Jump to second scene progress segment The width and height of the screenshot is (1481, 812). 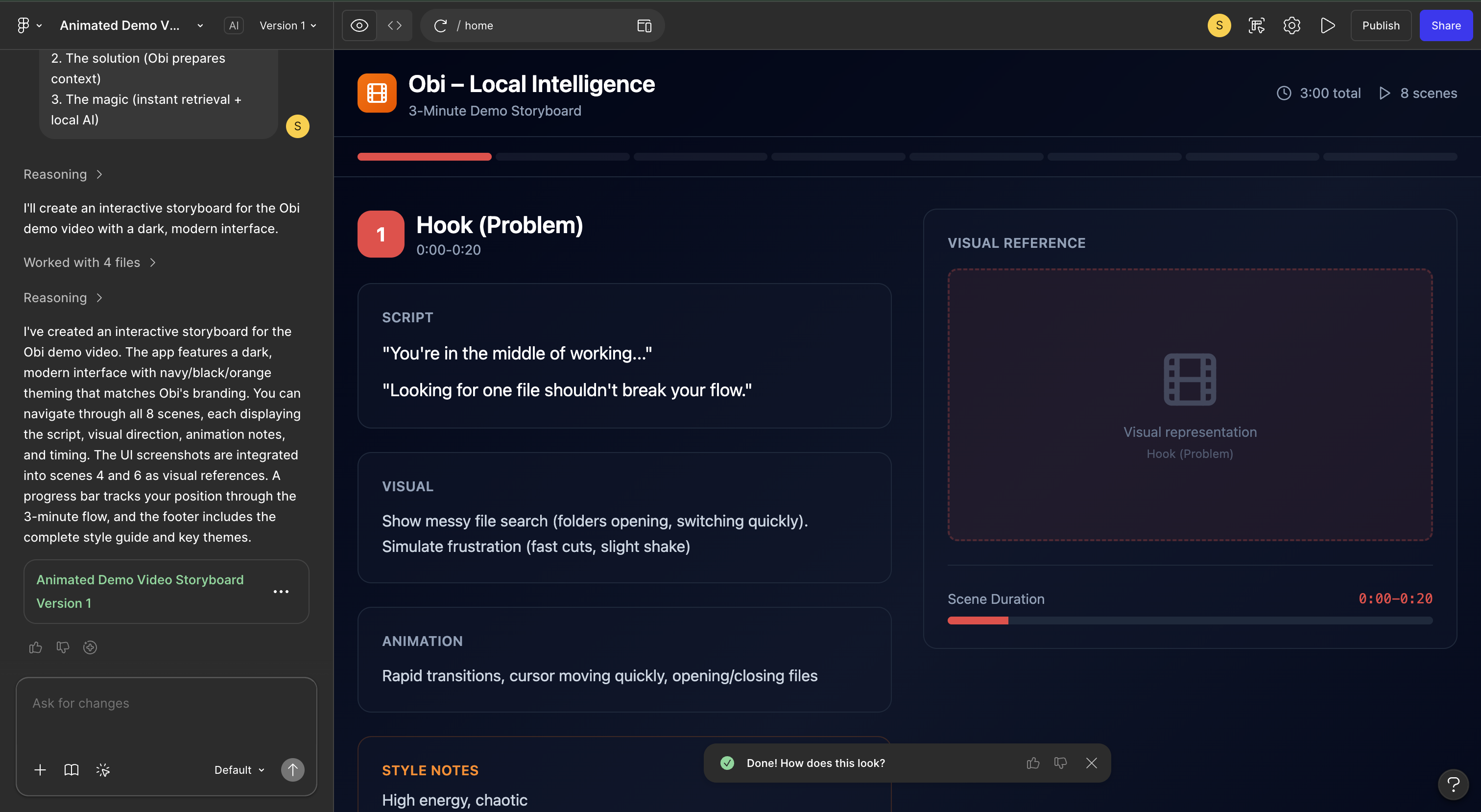(562, 156)
